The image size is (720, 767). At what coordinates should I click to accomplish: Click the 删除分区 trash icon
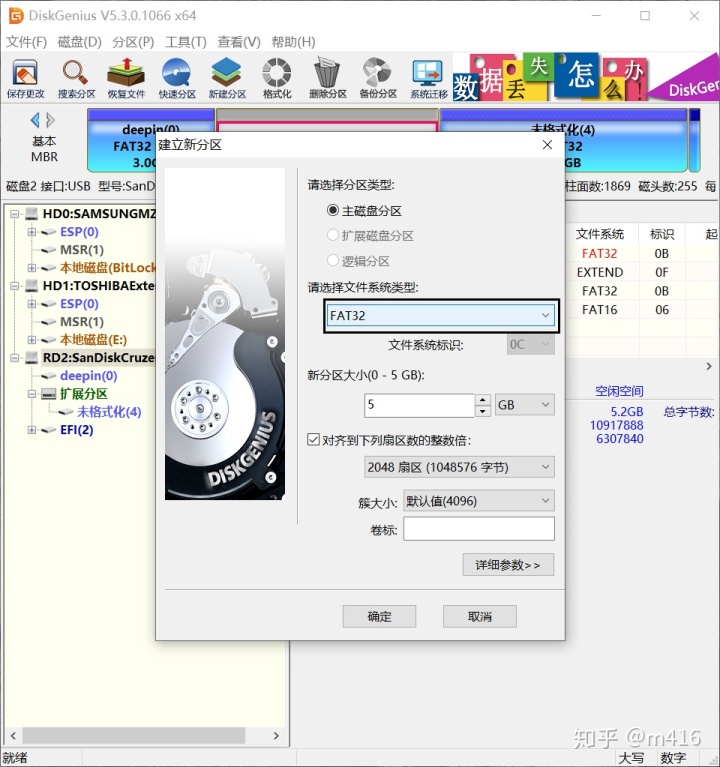tap(327, 78)
